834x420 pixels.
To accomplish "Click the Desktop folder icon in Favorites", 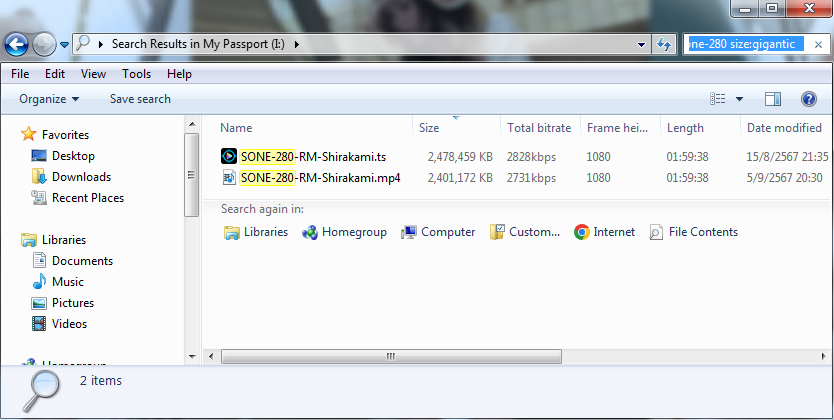I will (39, 156).
